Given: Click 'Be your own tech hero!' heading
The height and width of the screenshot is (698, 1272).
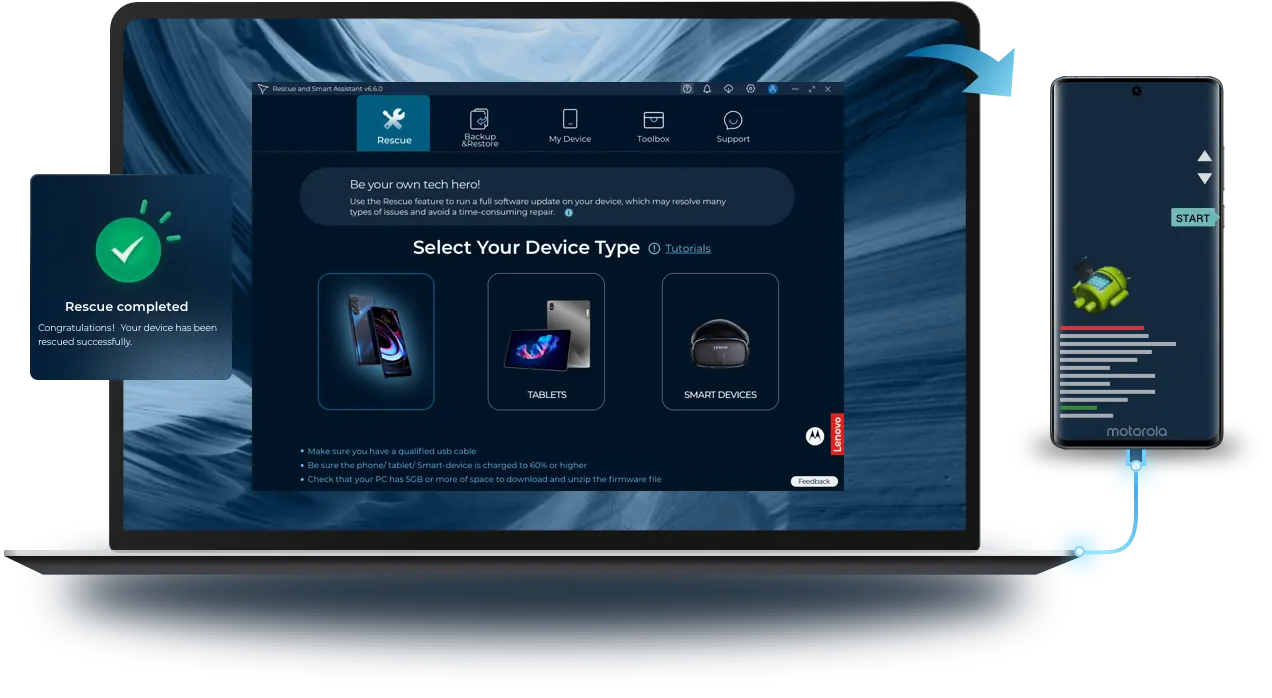Looking at the screenshot, I should click(x=415, y=184).
